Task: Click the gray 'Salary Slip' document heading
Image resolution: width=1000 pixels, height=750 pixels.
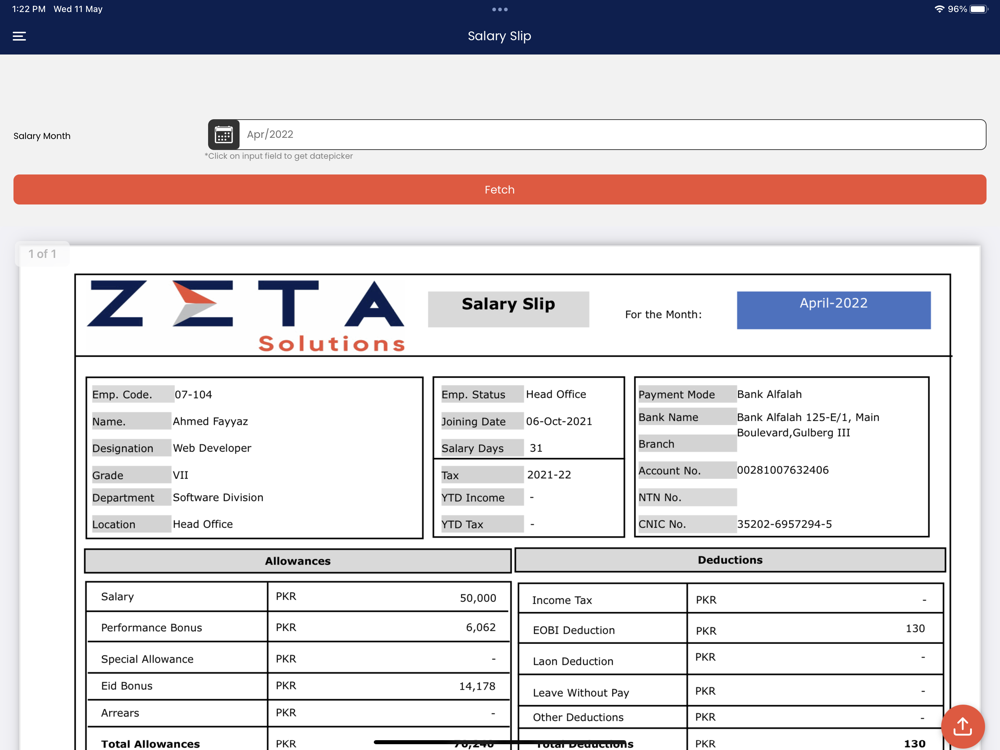Action: [x=508, y=309]
